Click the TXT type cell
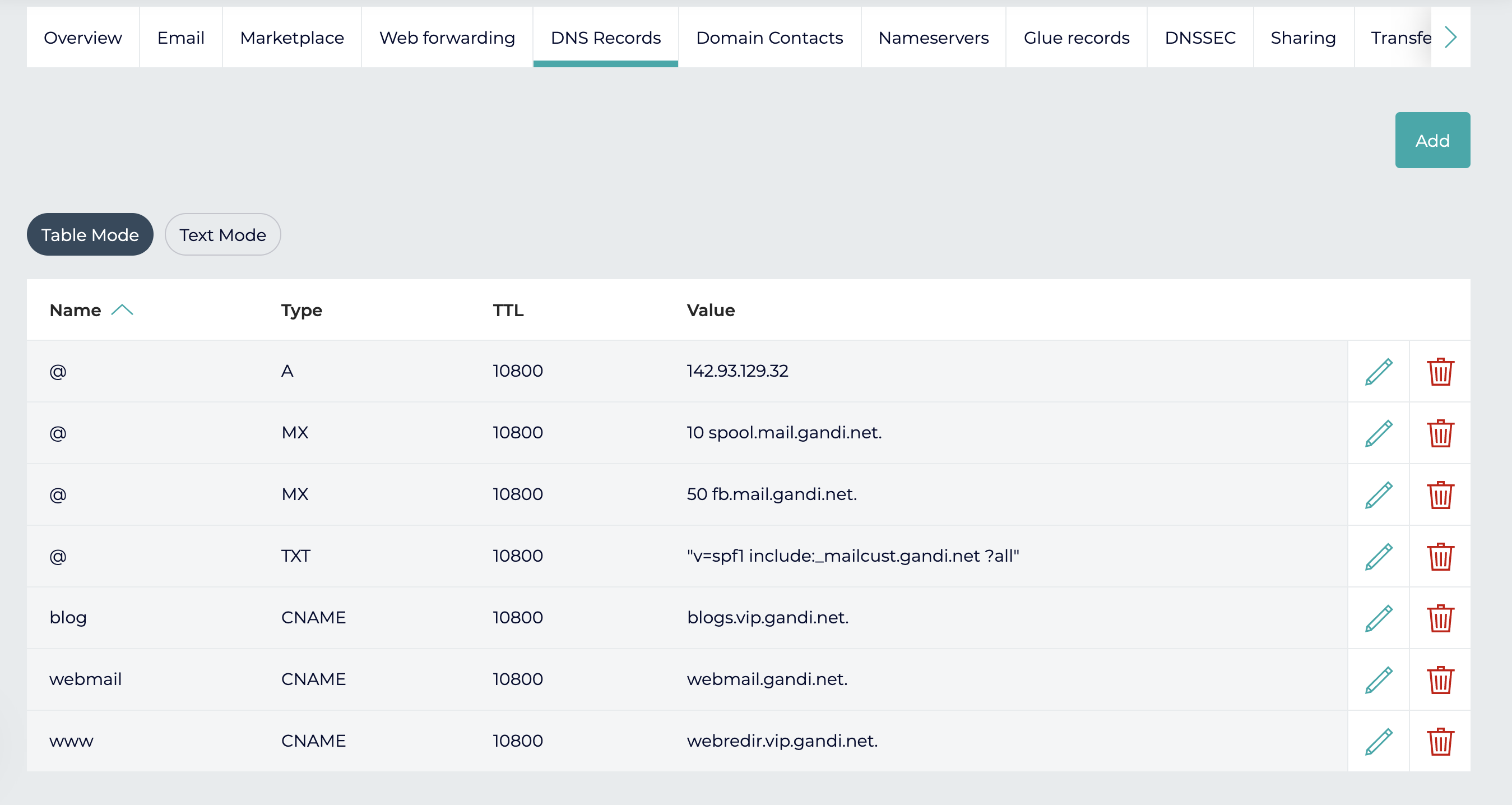The image size is (1512, 805). (x=295, y=556)
